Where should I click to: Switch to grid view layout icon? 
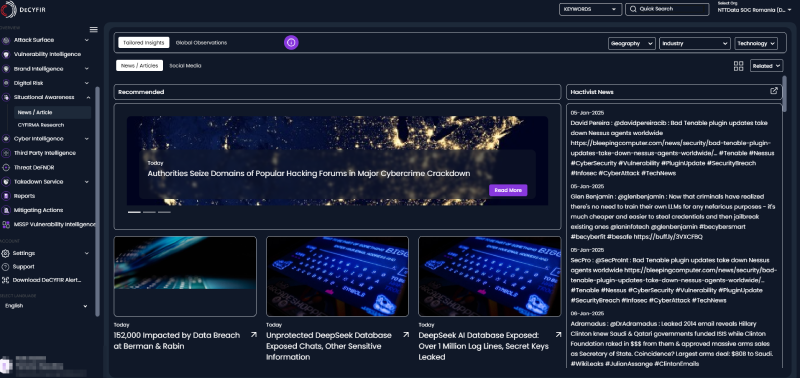[738, 66]
